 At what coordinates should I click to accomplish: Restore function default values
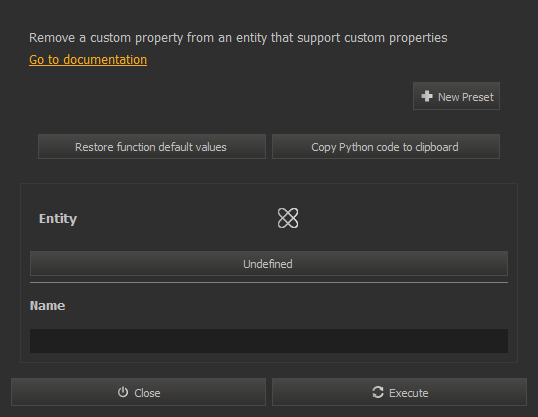pyautogui.click(x=152, y=147)
